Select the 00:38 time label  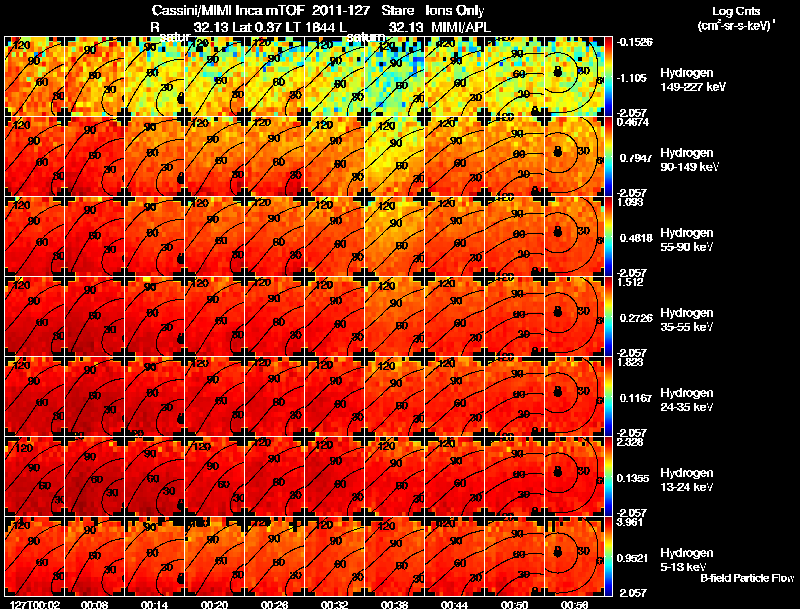coord(394,604)
